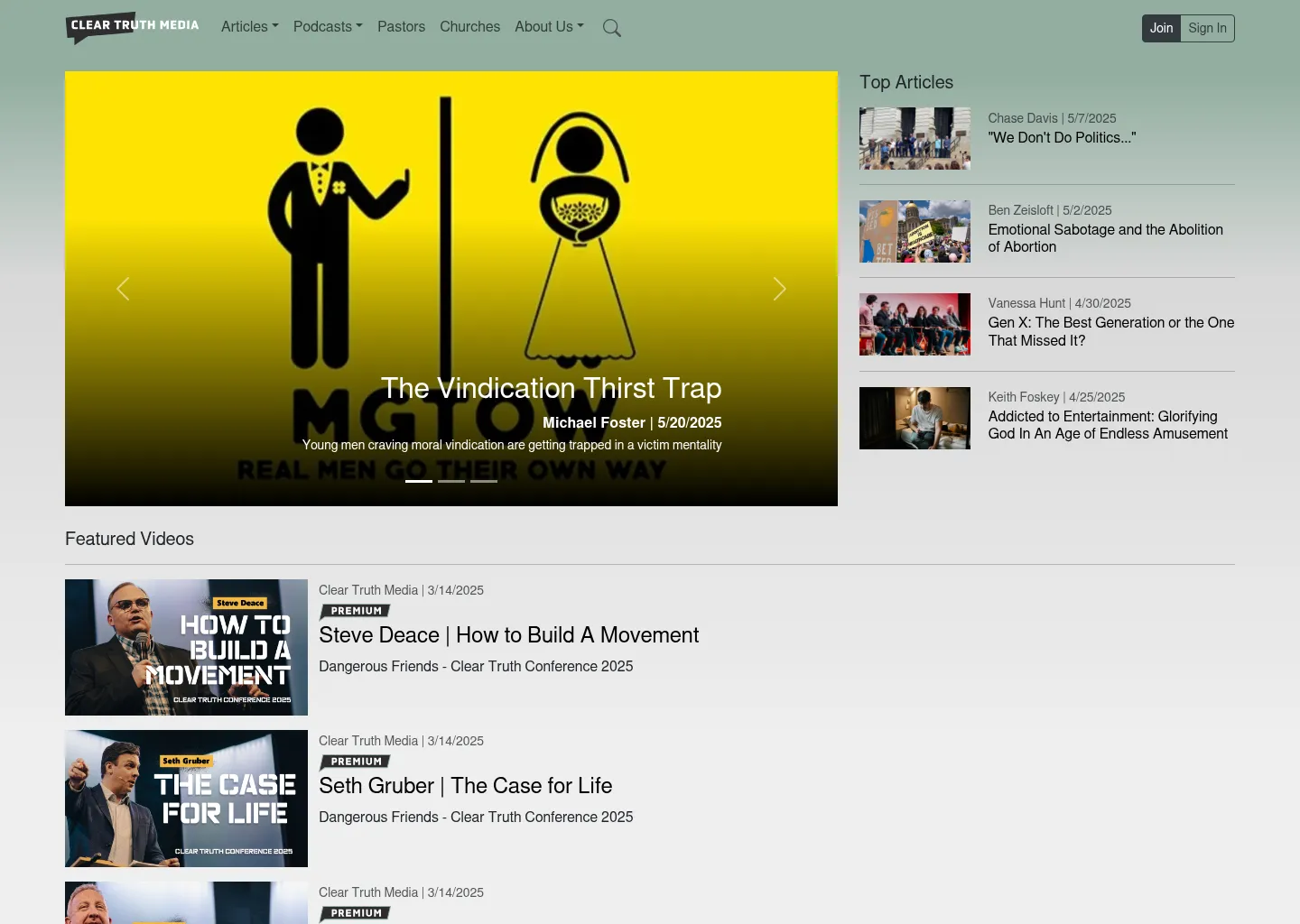The height and width of the screenshot is (924, 1300).
Task: Expand the Podcasts dropdown menu
Action: (328, 27)
